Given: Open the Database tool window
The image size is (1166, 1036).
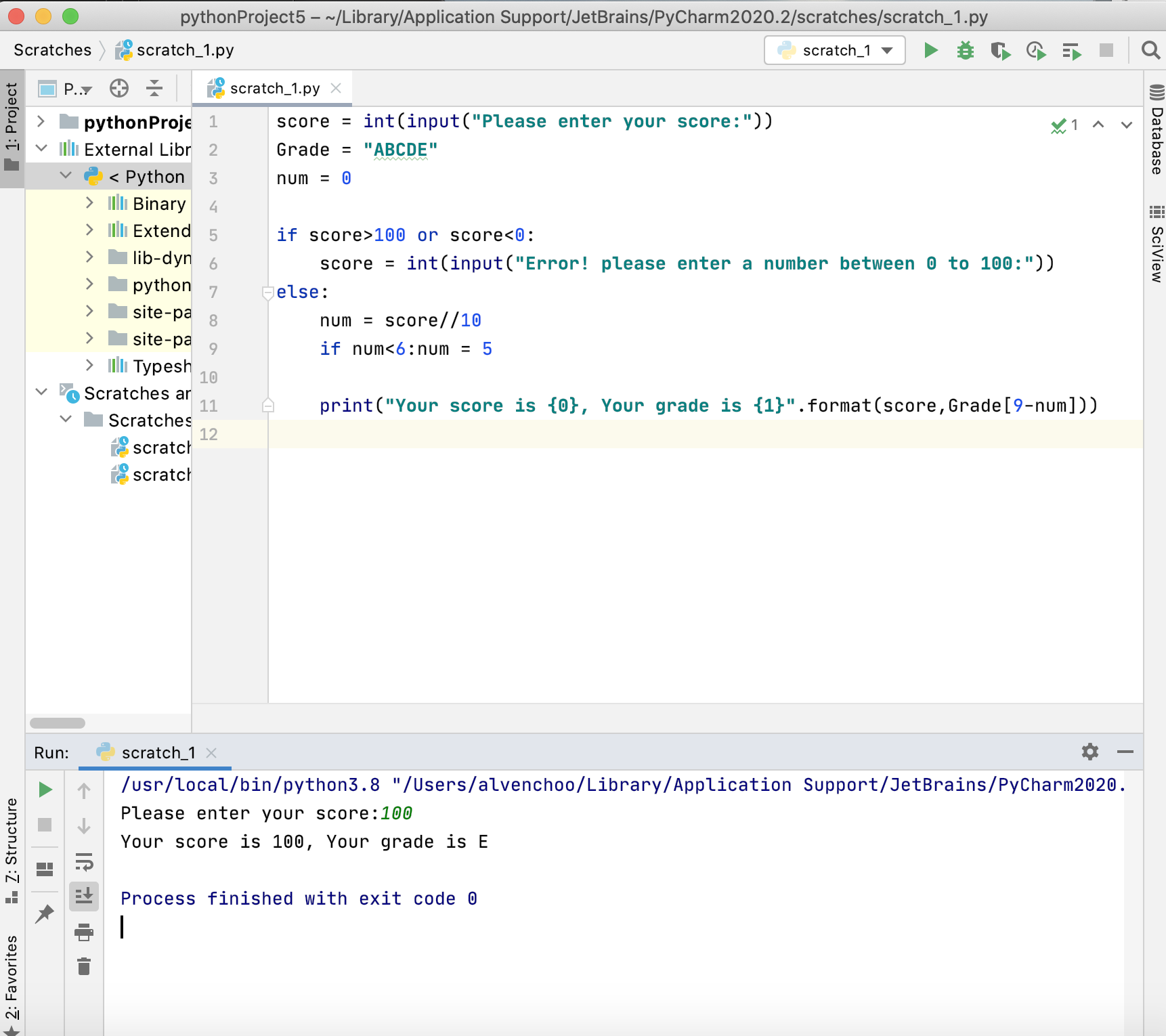Looking at the screenshot, I should click(1157, 129).
